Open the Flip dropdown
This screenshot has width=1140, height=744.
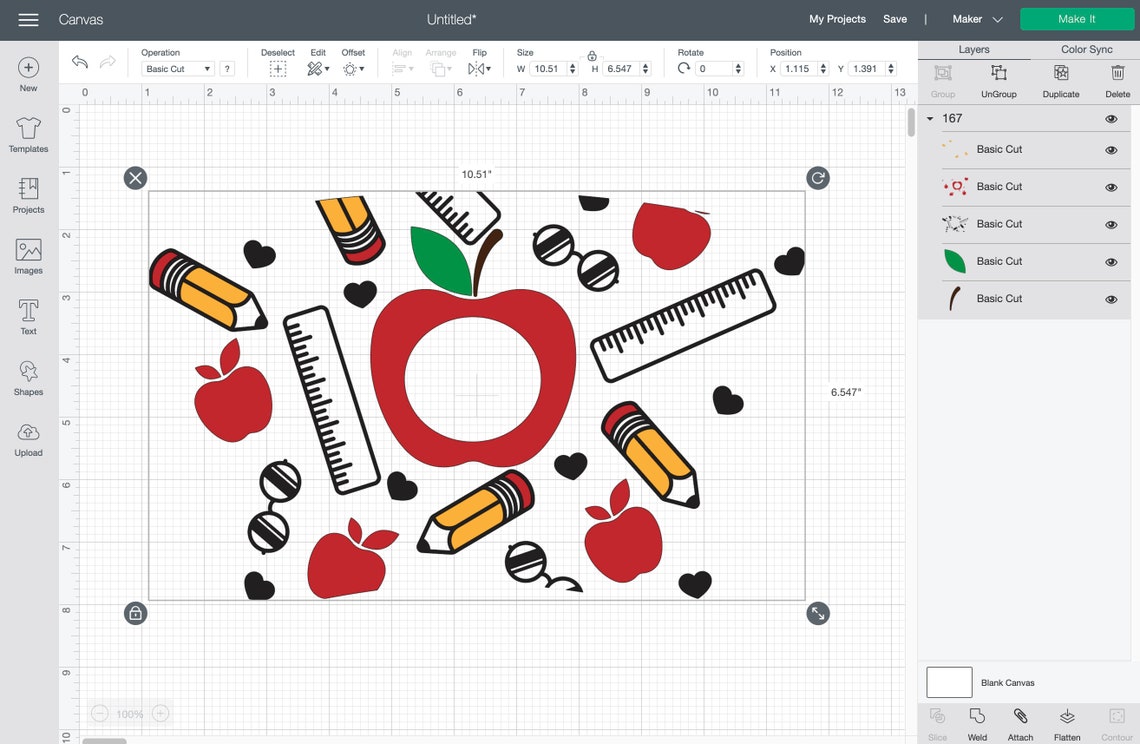coord(479,69)
